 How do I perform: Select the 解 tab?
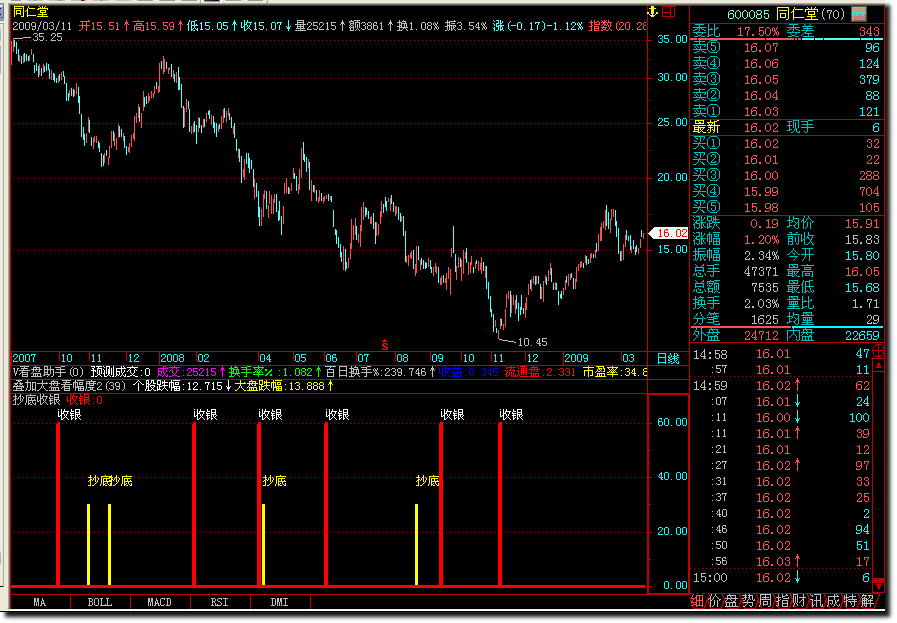point(868,601)
